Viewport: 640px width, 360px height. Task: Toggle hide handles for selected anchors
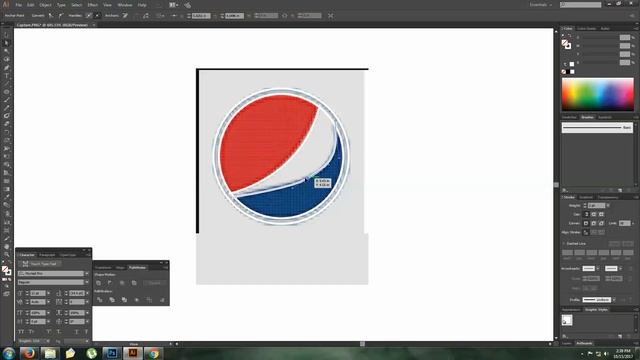tap(97, 16)
